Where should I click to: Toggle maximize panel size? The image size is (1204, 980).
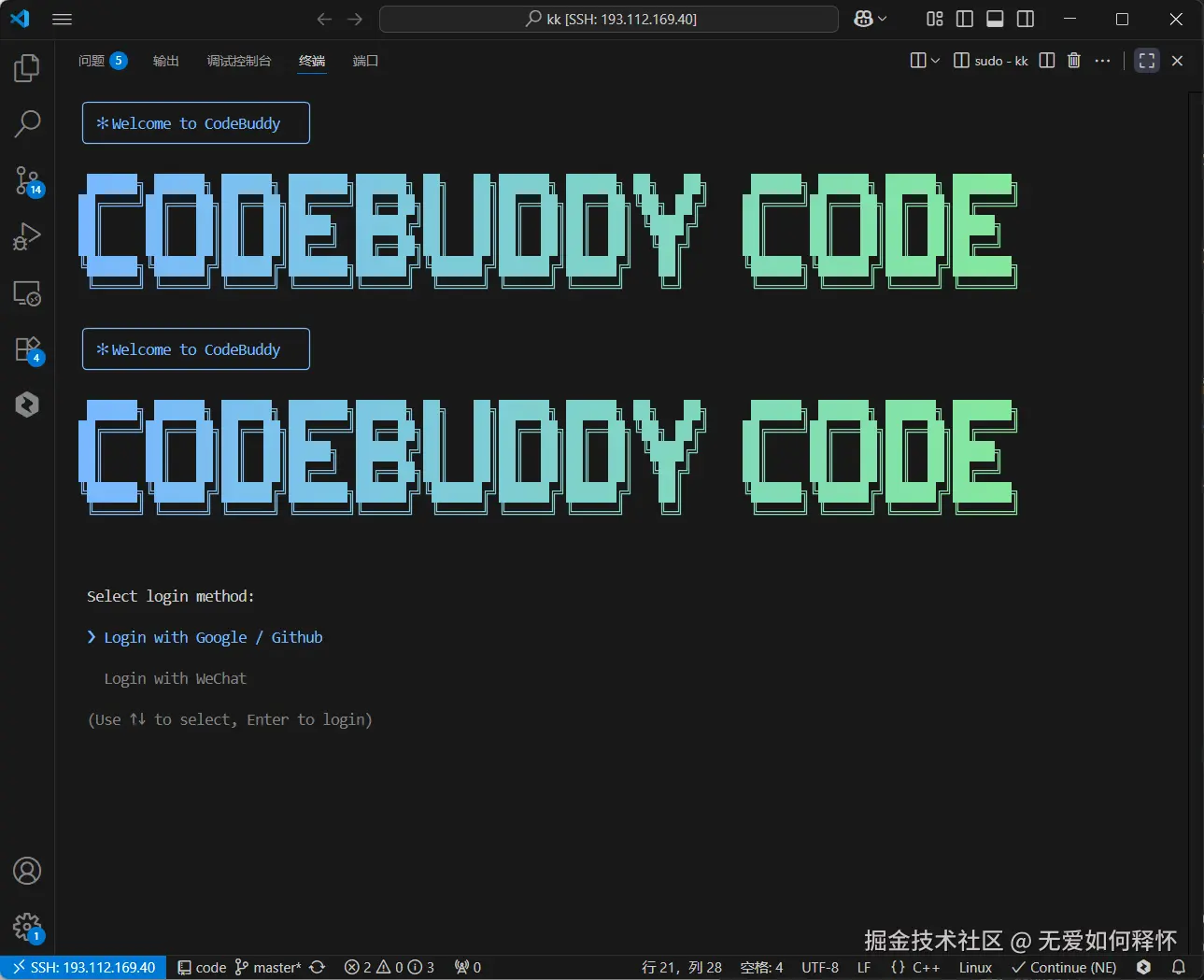(x=1146, y=60)
